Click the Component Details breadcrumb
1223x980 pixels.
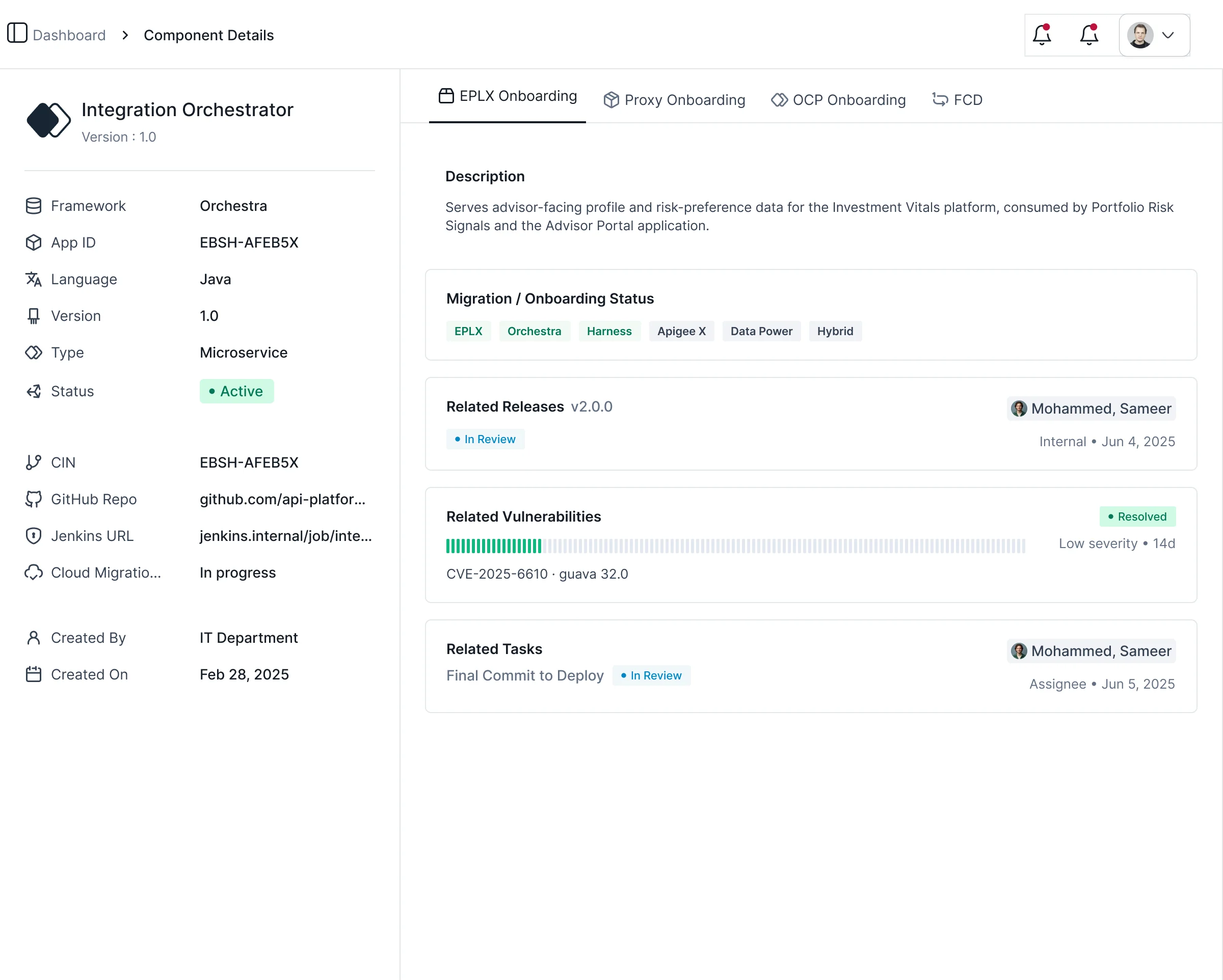pos(209,35)
